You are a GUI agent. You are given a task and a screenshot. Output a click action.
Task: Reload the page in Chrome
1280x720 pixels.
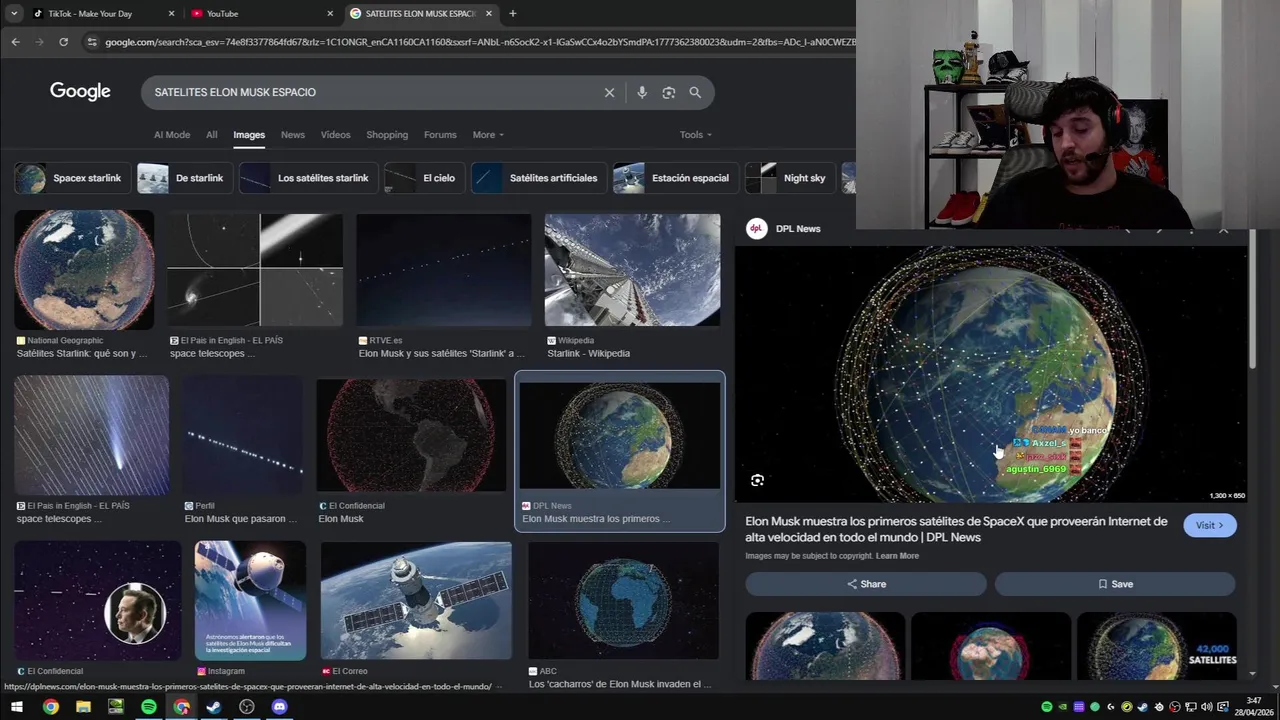tap(63, 42)
